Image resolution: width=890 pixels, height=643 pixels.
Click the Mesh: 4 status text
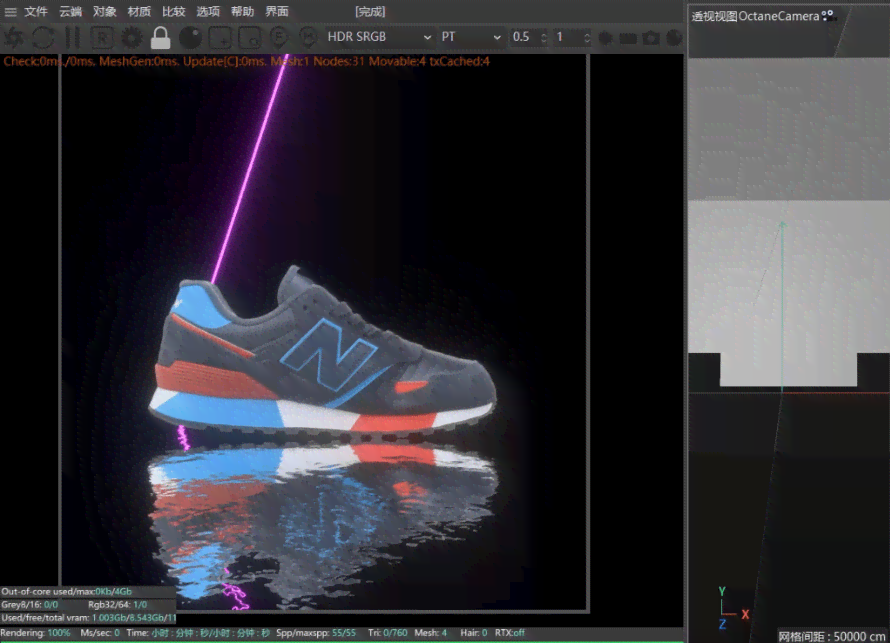431,632
